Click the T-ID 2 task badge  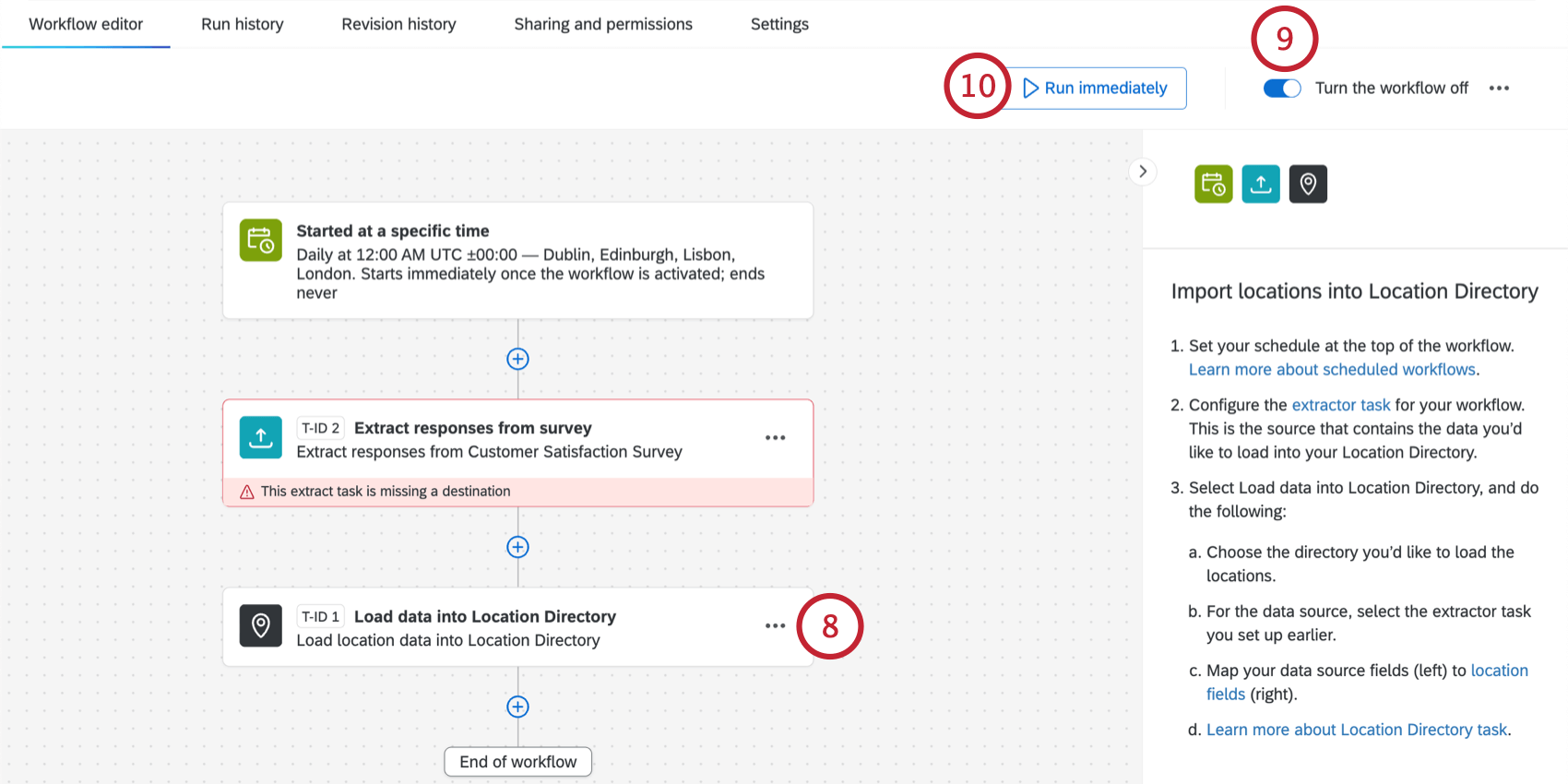pos(320,428)
